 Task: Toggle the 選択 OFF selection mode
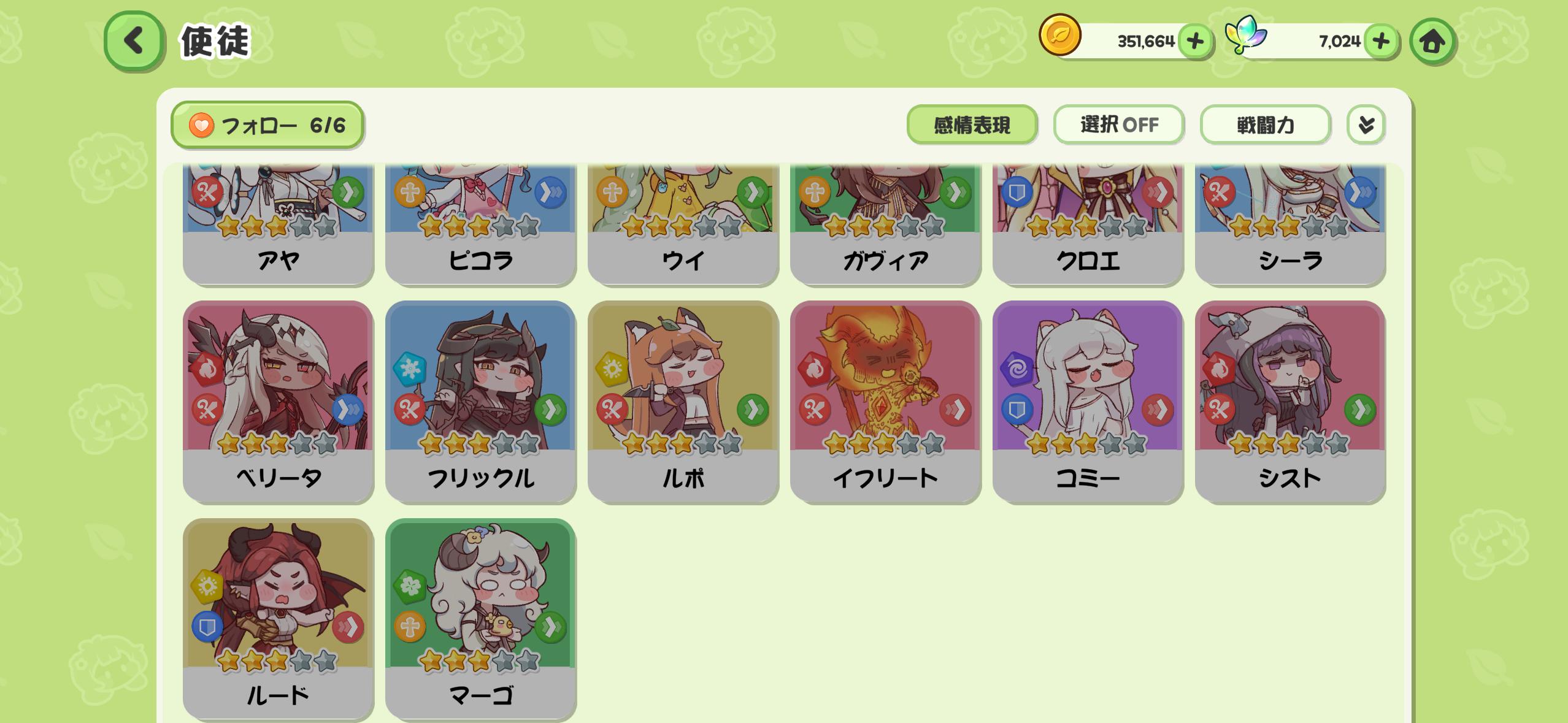[1119, 125]
